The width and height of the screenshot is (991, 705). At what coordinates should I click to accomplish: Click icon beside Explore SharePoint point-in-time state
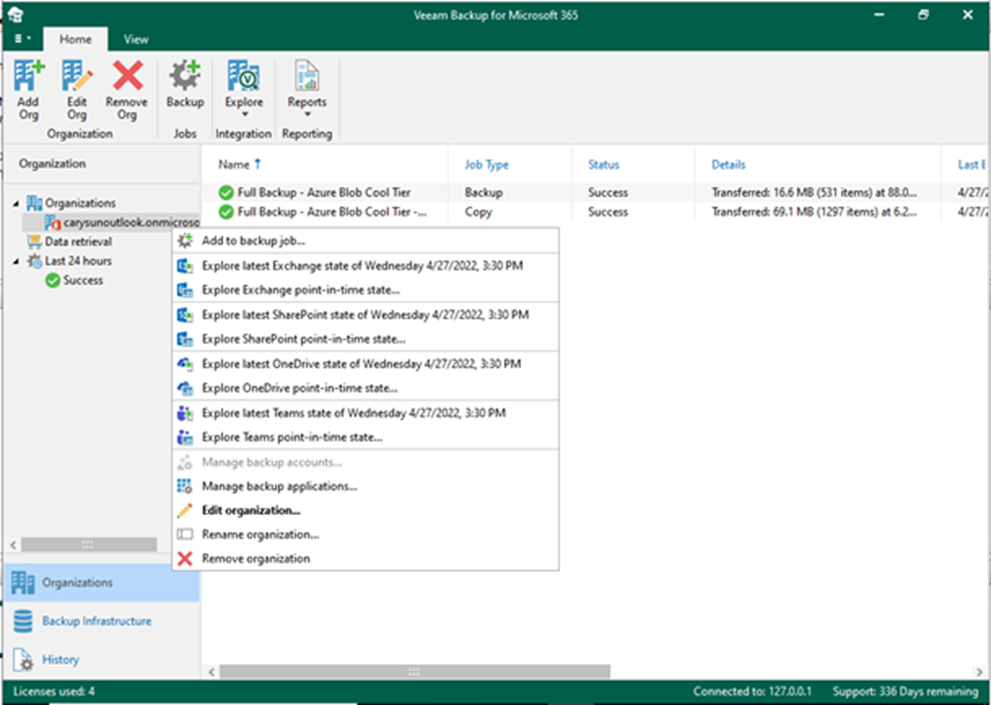coord(185,339)
